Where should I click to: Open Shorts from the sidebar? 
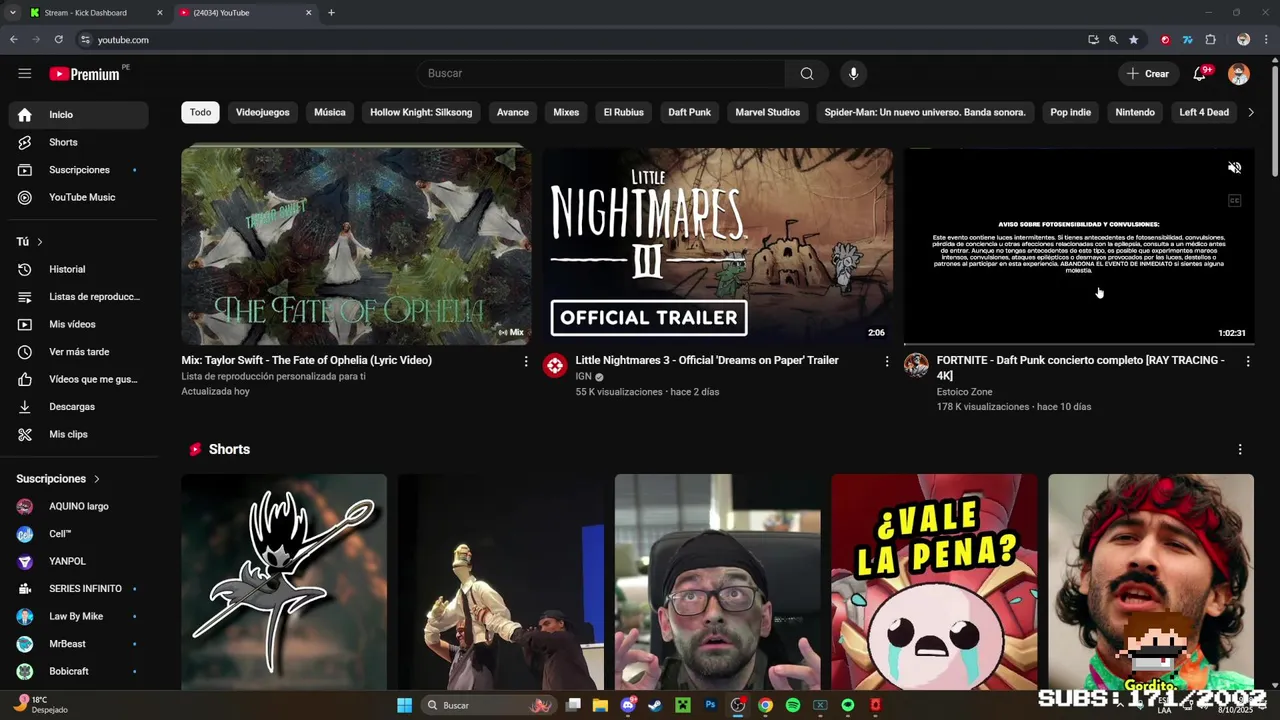[79, 142]
